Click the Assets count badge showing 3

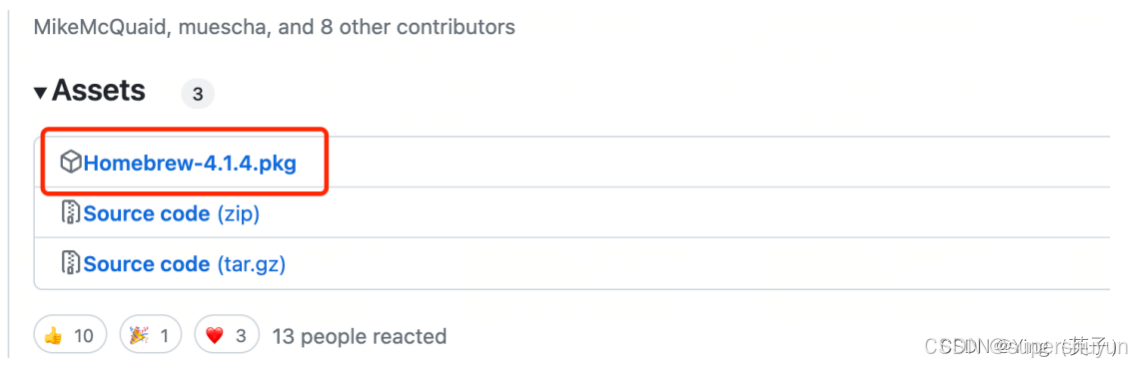(198, 93)
